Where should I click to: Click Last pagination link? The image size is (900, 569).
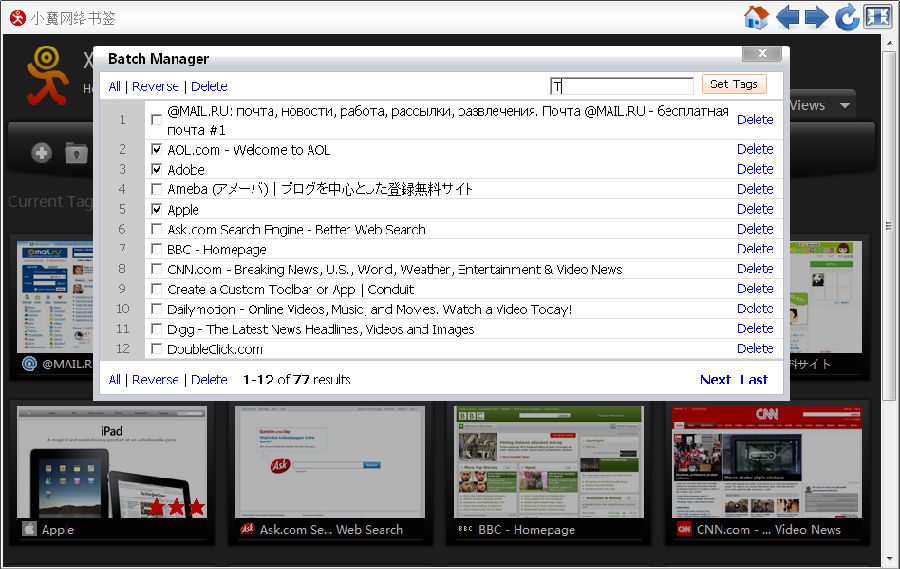pyautogui.click(x=754, y=380)
